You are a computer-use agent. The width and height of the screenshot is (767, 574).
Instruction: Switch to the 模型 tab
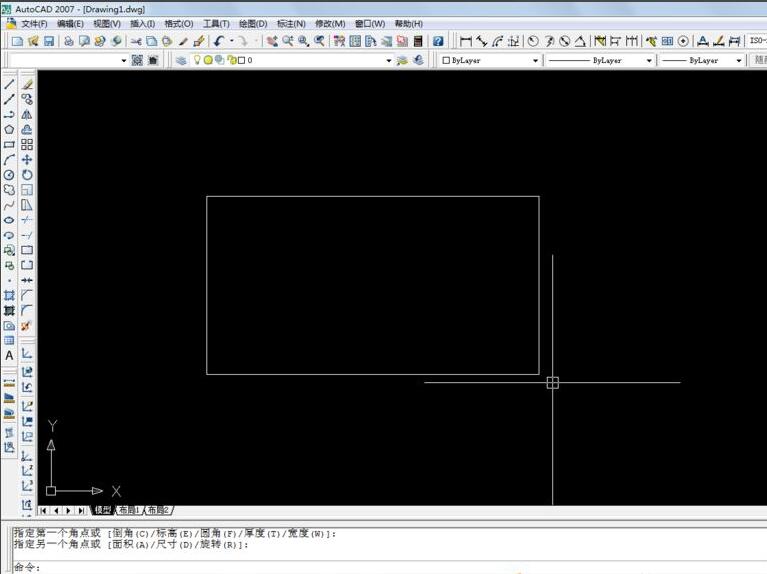tap(103, 510)
